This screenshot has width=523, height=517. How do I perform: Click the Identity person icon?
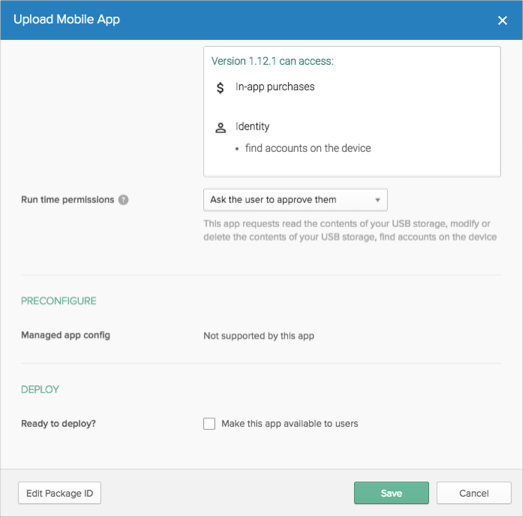pyautogui.click(x=220, y=128)
